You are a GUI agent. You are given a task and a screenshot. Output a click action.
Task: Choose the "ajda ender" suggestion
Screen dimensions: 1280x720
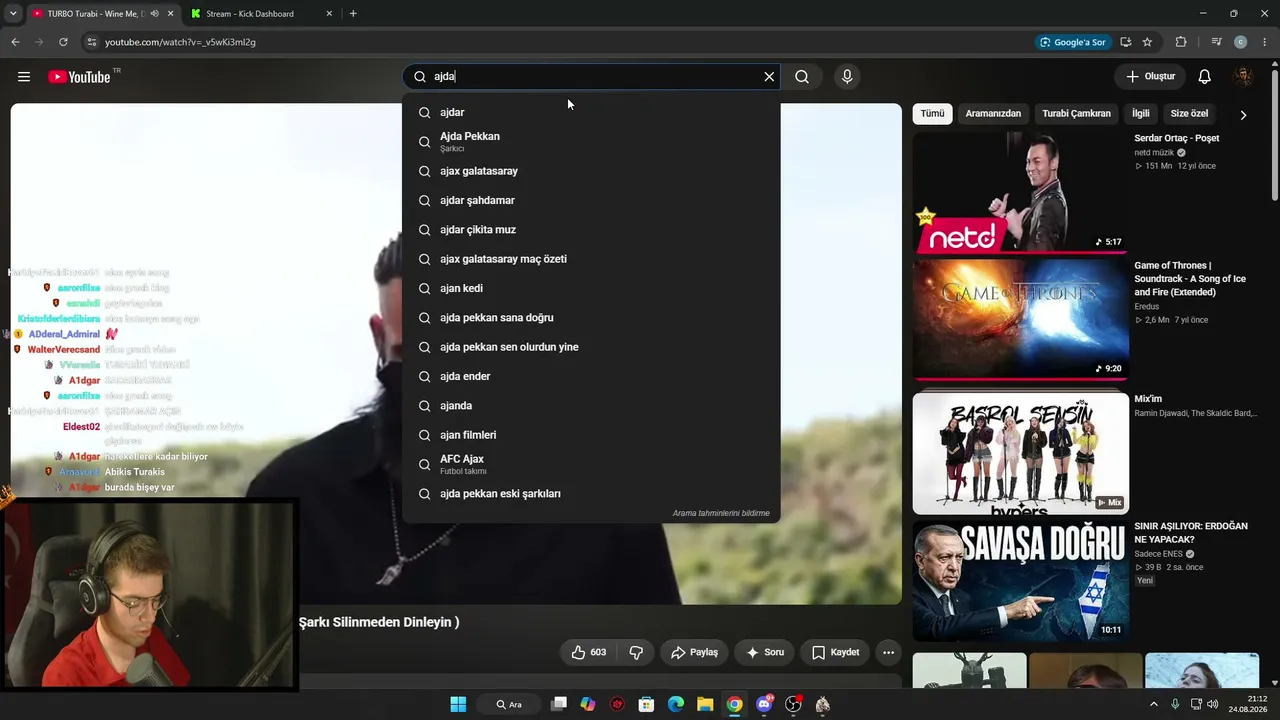[591, 376]
